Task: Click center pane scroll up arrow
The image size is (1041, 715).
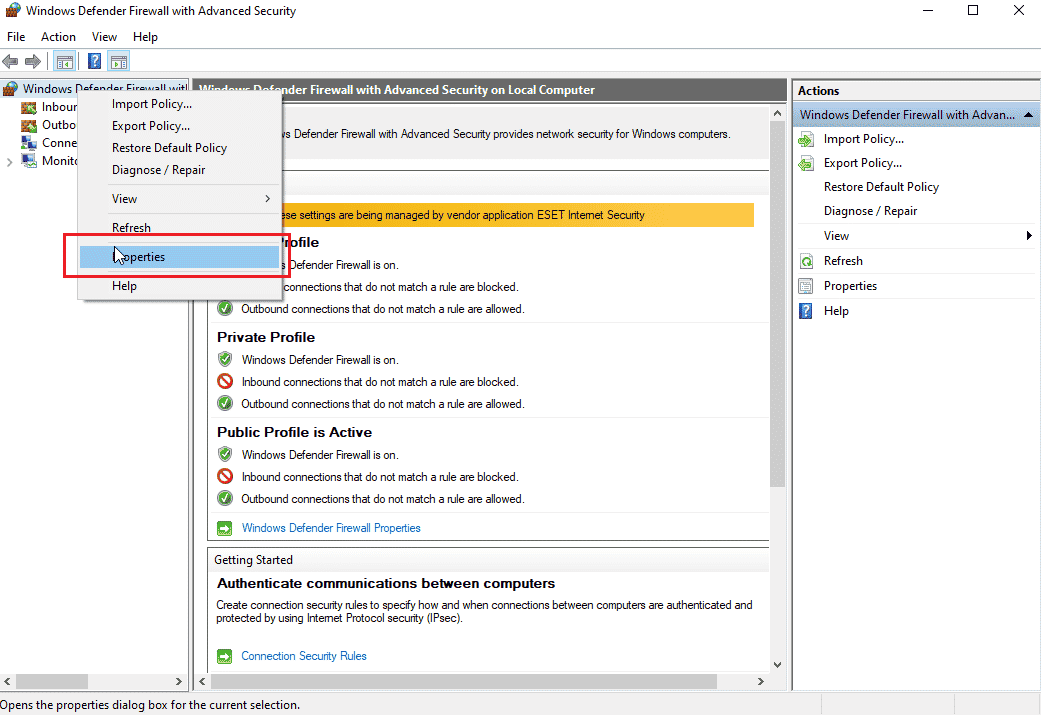Action: pos(777,114)
